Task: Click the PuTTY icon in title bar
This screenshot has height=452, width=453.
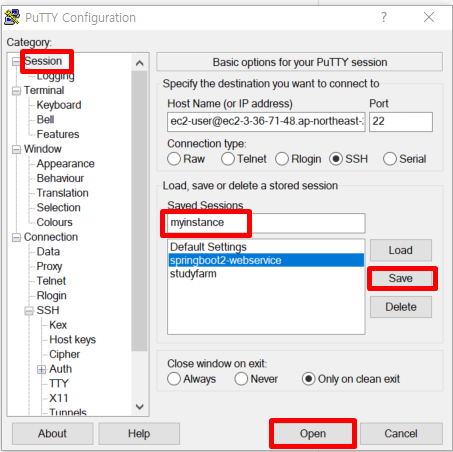Action: pos(12,17)
